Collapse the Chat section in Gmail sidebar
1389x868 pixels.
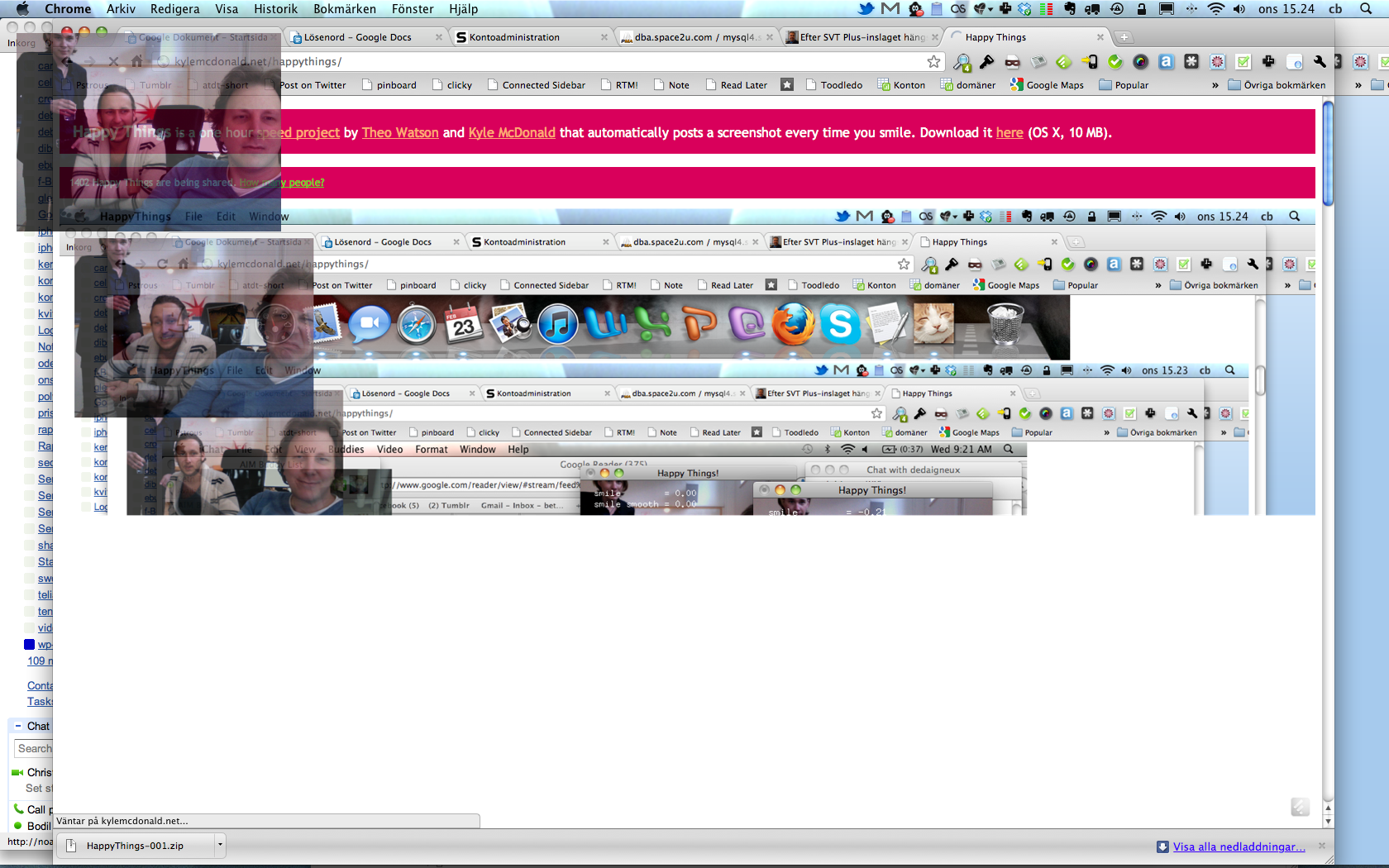click(x=18, y=726)
